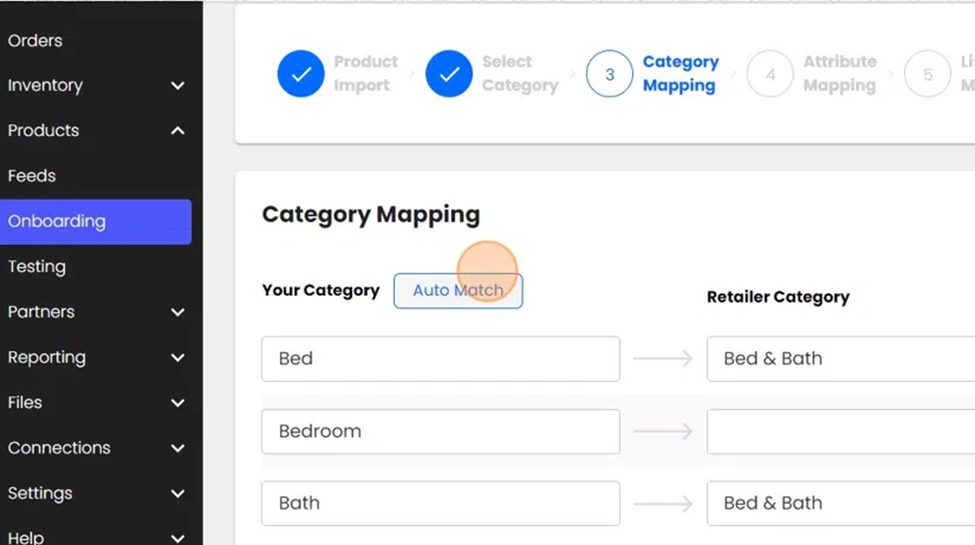The height and width of the screenshot is (545, 975).
Task: Collapse the Products sidebar menu chevron
Action: [x=177, y=131]
